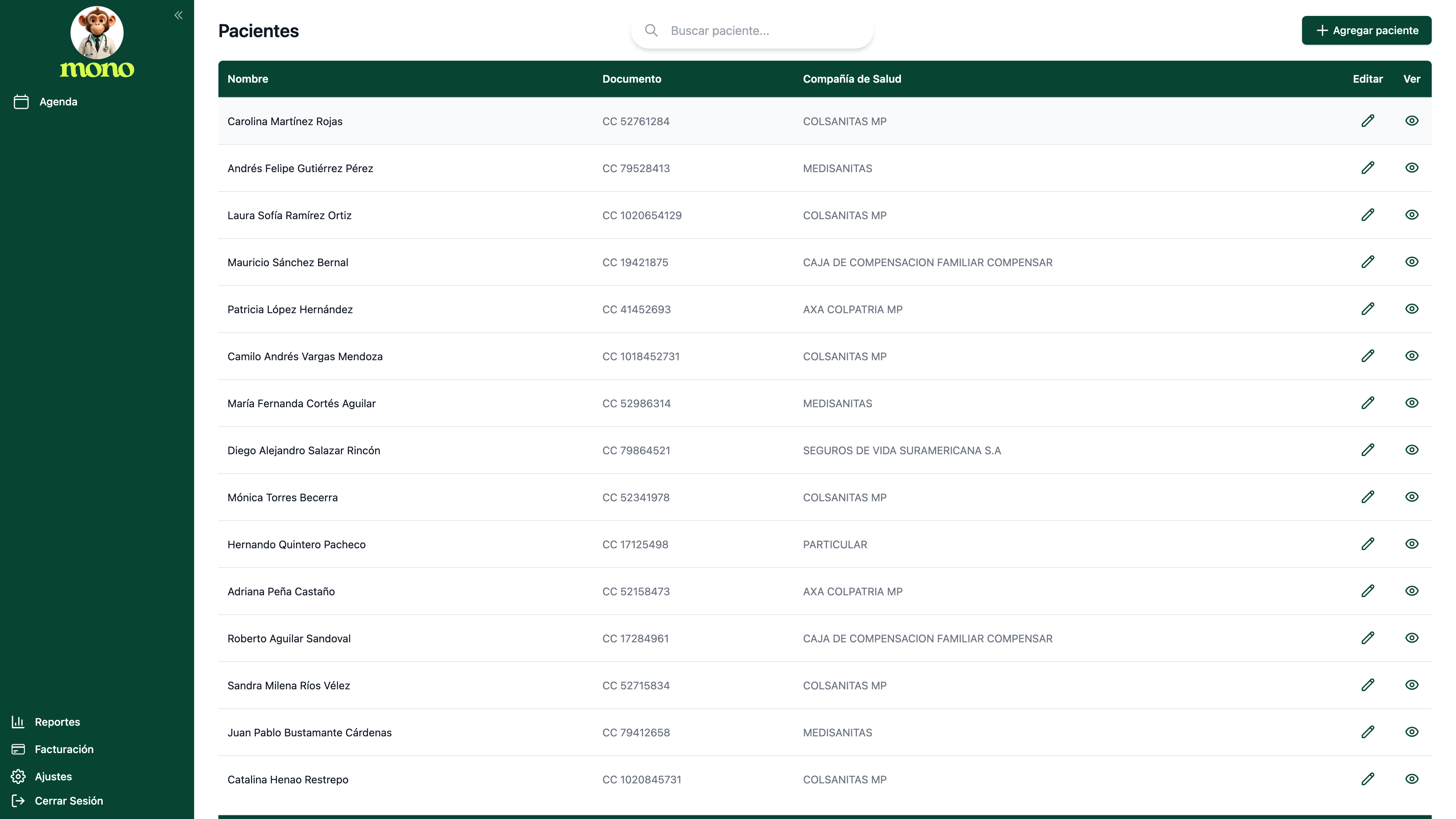Open the Reportes section
Viewport: 1456px width, 819px height.
46,722
